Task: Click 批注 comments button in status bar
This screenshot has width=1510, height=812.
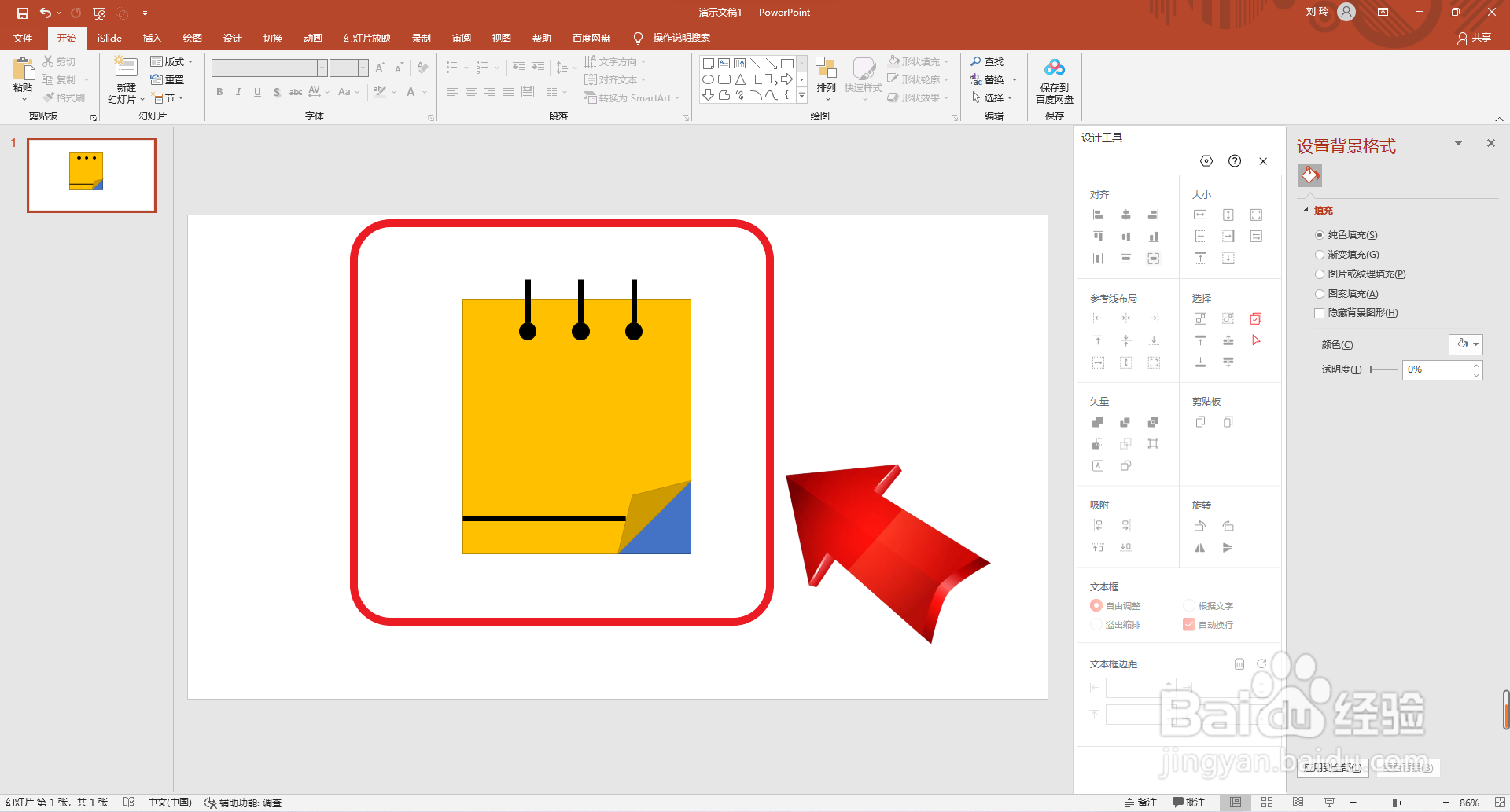Action: point(1188,803)
